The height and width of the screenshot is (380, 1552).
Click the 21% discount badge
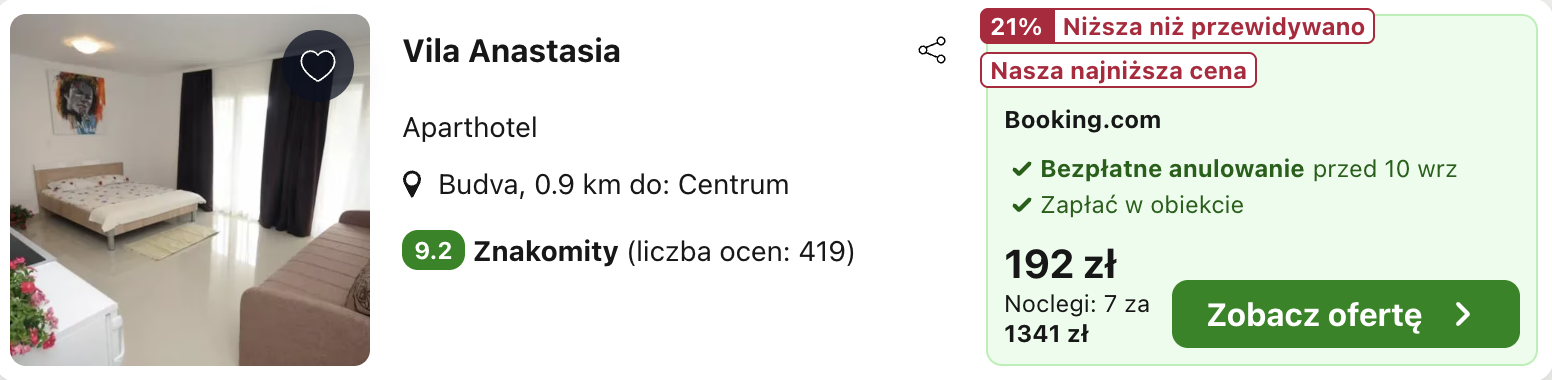(x=1017, y=27)
